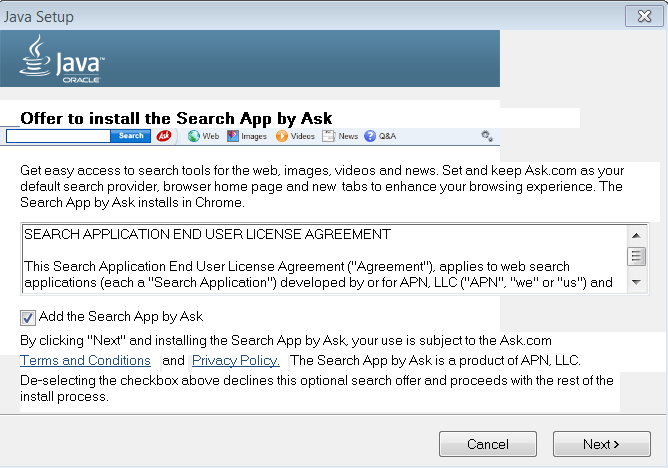Image resolution: width=668 pixels, height=468 pixels.
Task: Open the Privacy Policy link
Action: [x=235, y=360]
